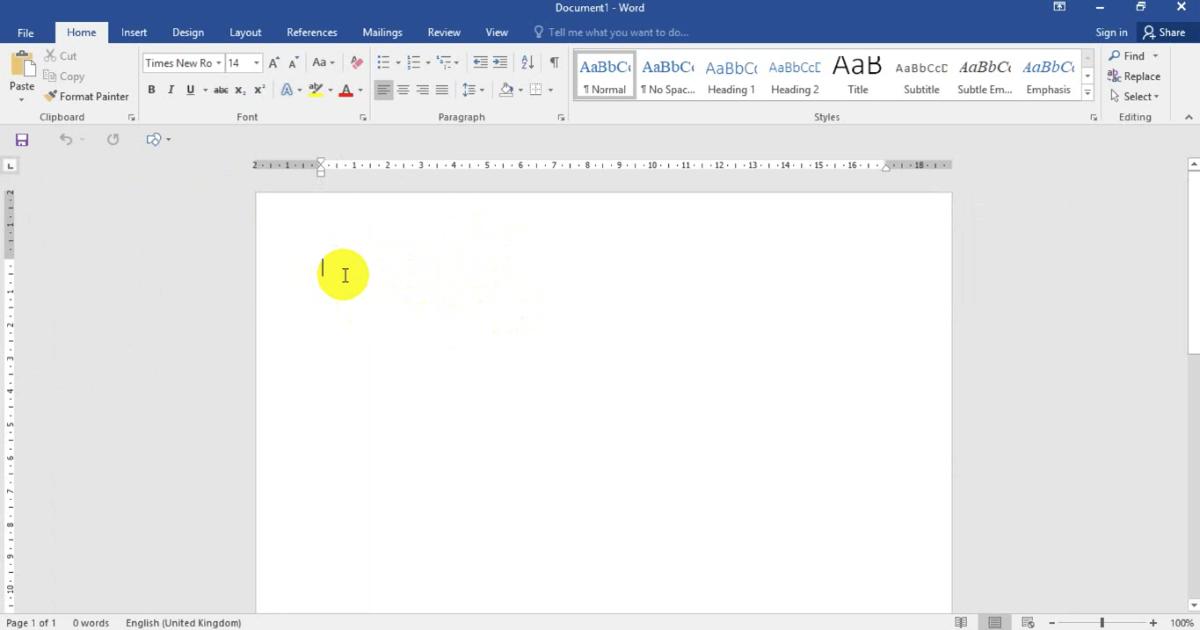Click the Share button
The image size is (1200, 630).
pyautogui.click(x=1164, y=33)
